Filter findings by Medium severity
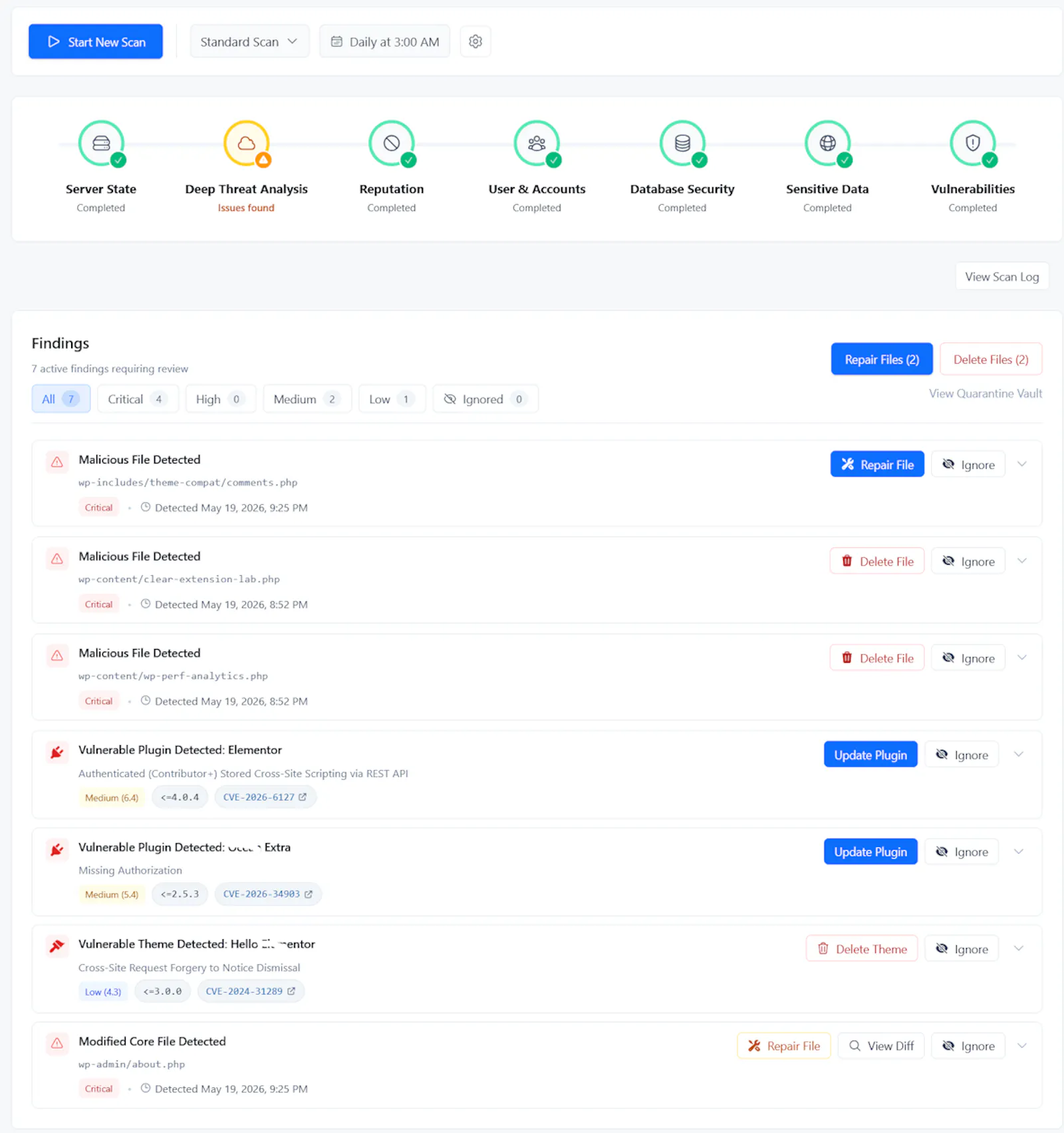The image size is (1064, 1133). coord(307,399)
